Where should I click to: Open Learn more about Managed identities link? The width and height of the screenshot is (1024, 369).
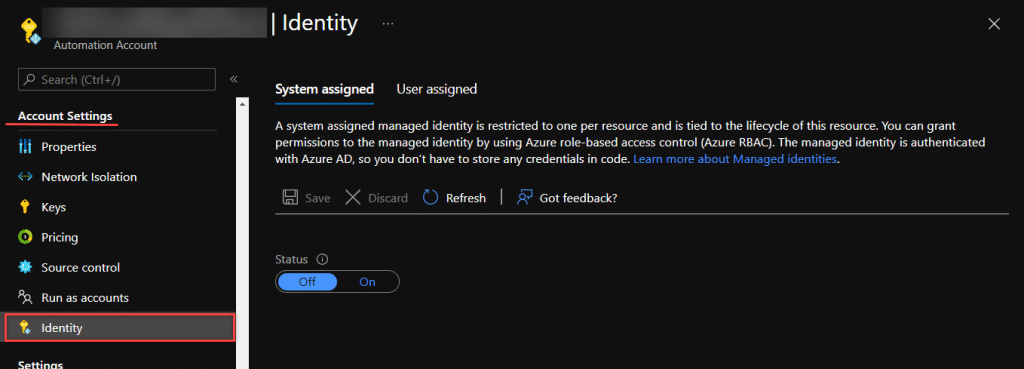click(x=735, y=159)
